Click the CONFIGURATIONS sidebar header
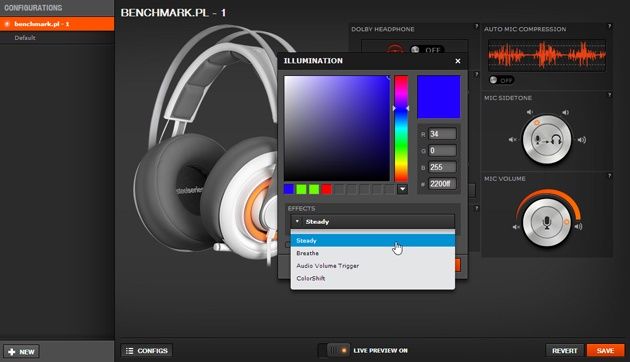This screenshot has width=630, height=362. coord(33,8)
